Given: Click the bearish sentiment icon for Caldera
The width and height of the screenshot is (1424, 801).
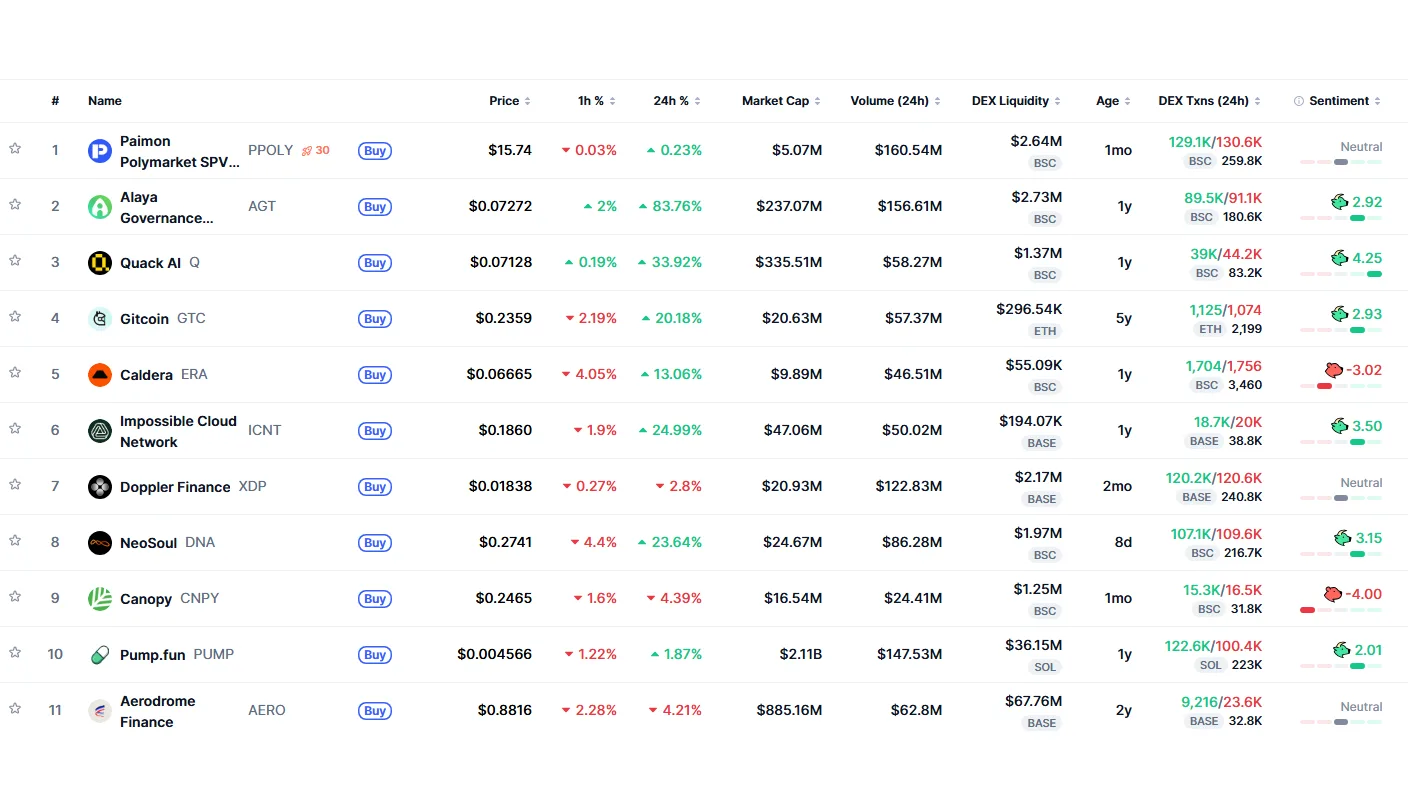Looking at the screenshot, I should 1333,370.
